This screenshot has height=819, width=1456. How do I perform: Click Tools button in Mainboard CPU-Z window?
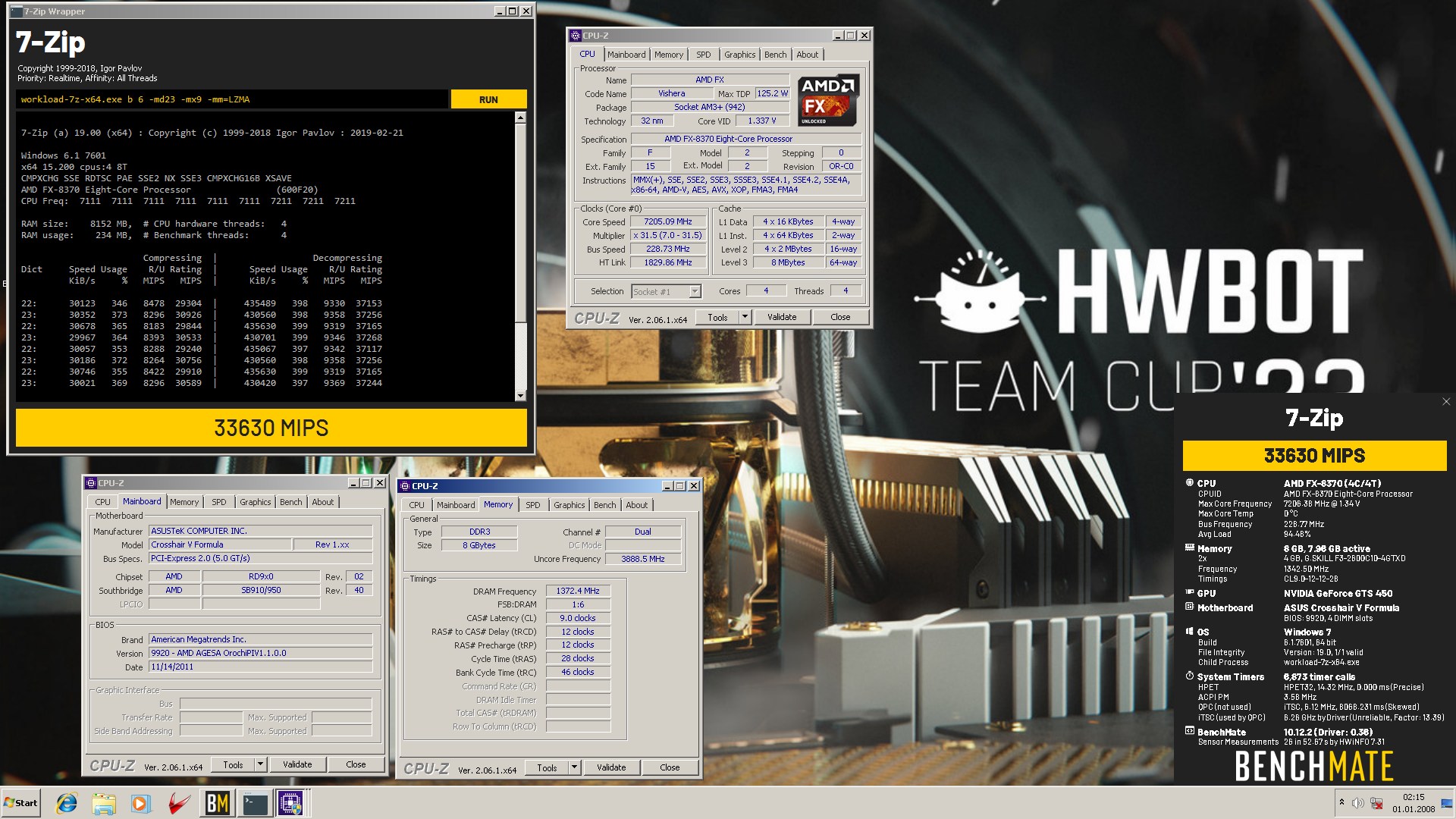tap(234, 764)
